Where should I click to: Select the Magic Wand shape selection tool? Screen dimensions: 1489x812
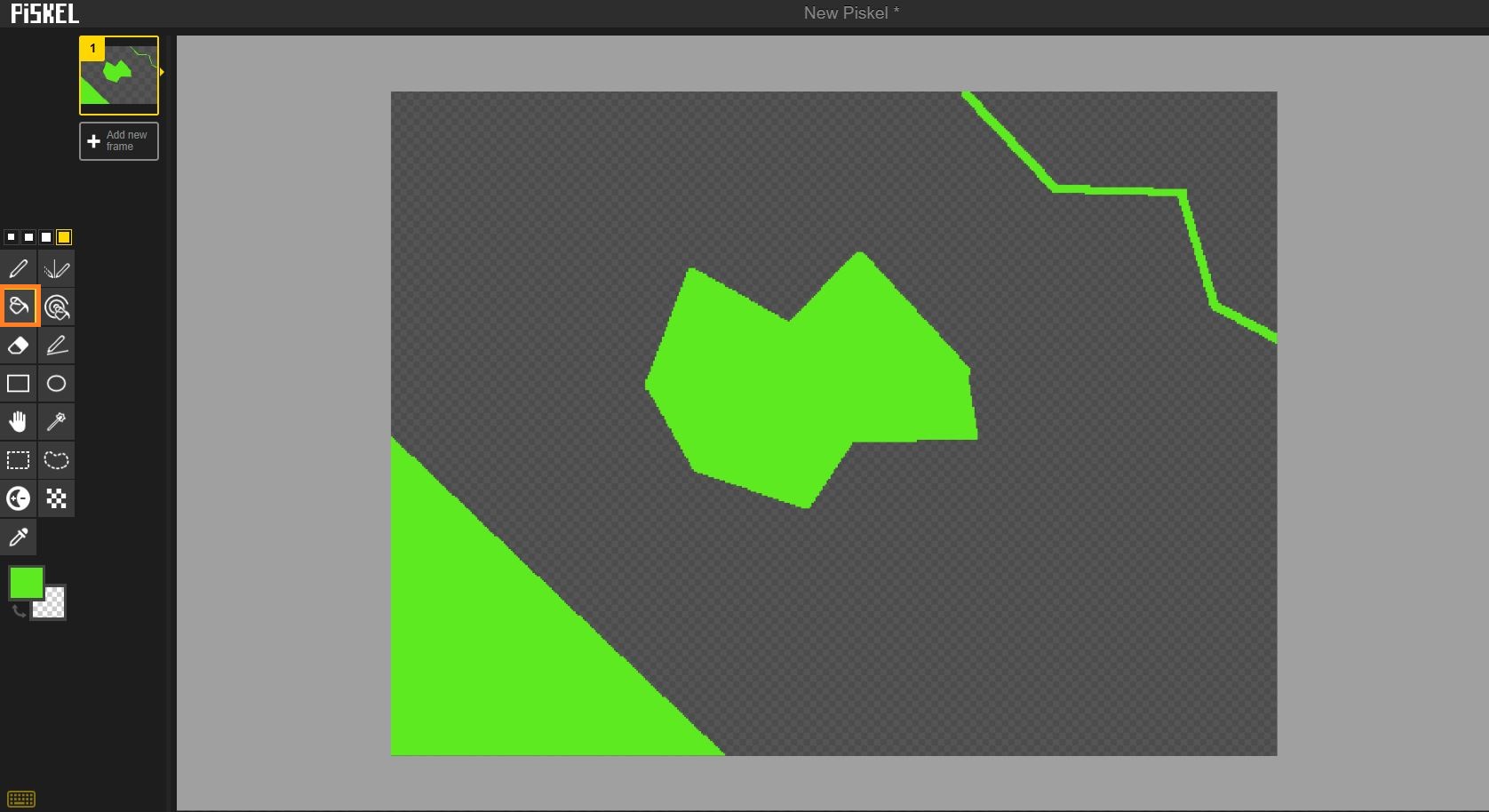click(56, 422)
